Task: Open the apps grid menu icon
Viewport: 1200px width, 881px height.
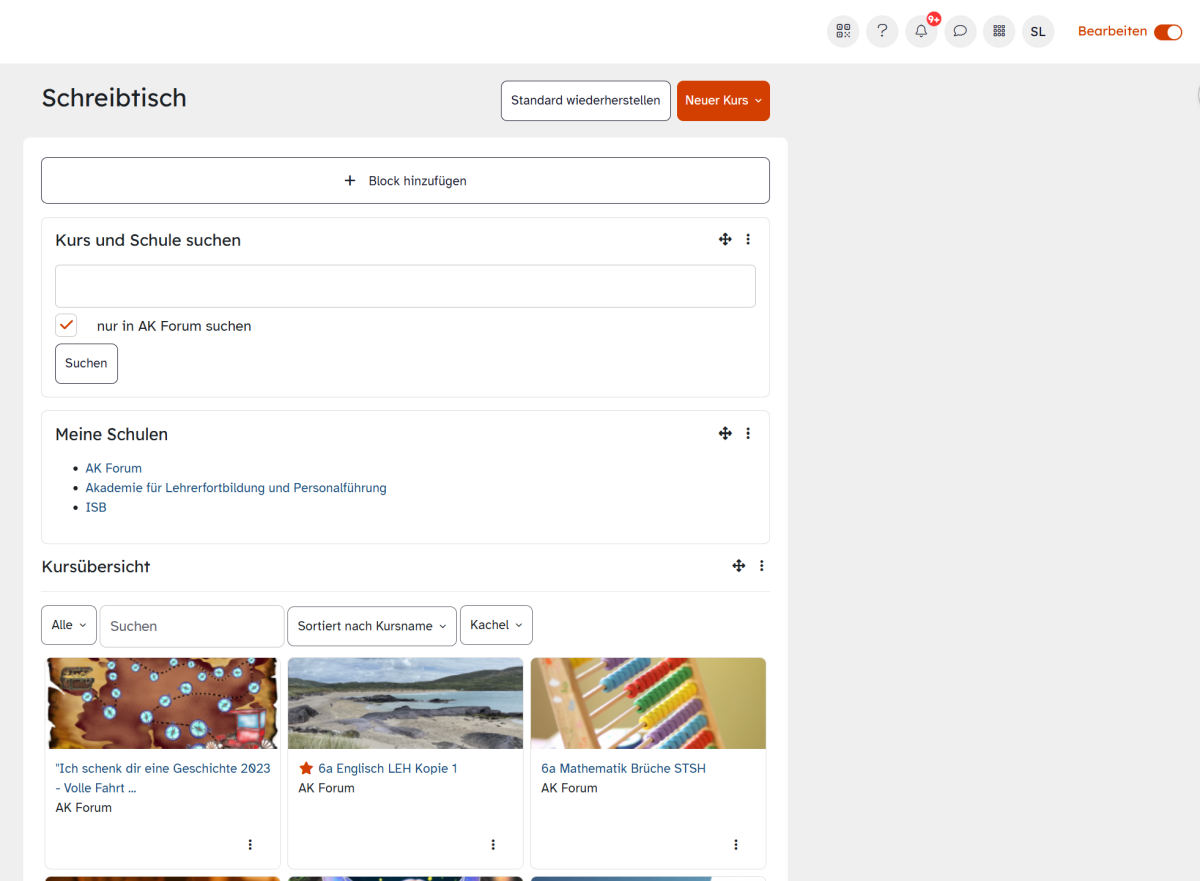Action: coord(998,31)
